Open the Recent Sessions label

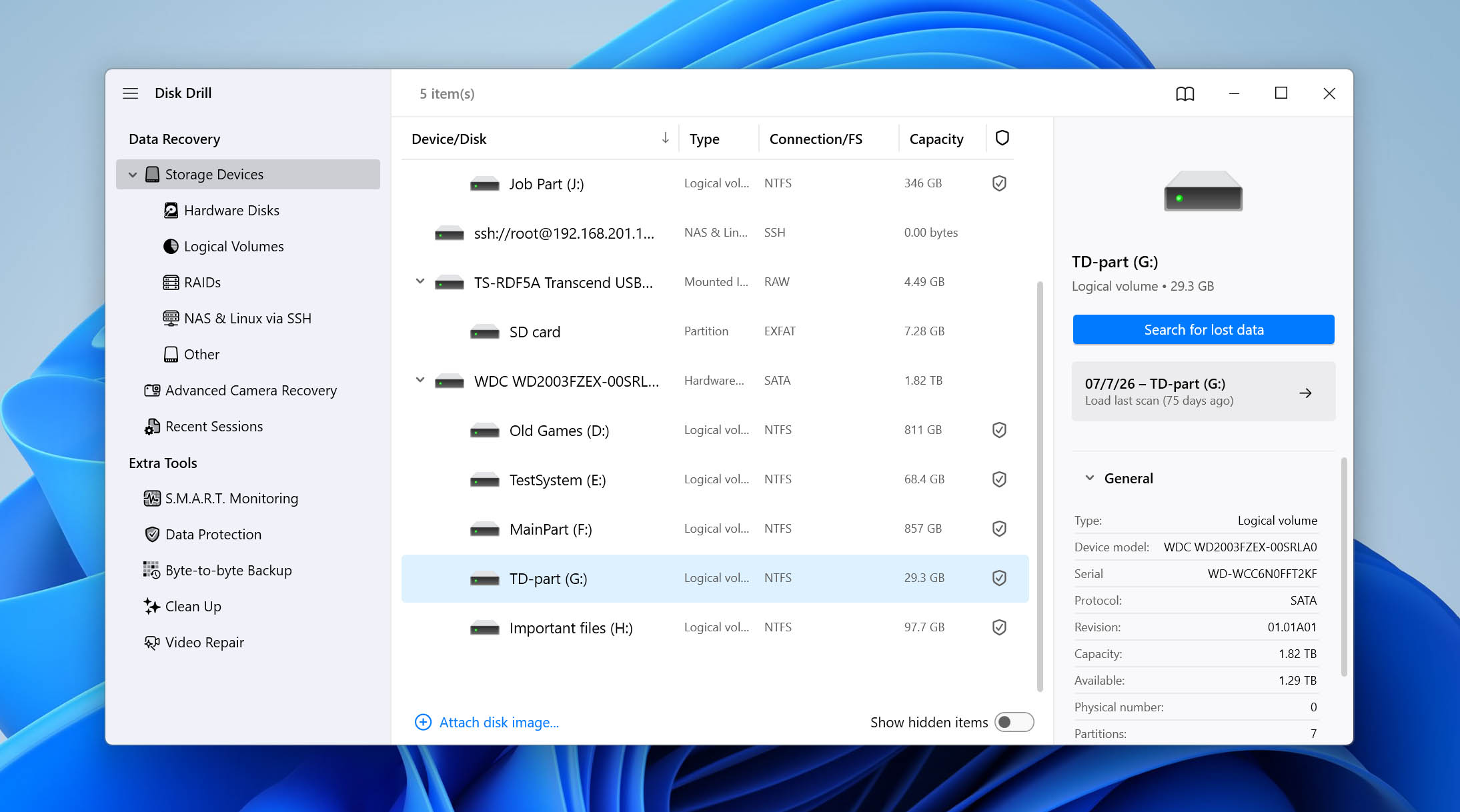214,427
